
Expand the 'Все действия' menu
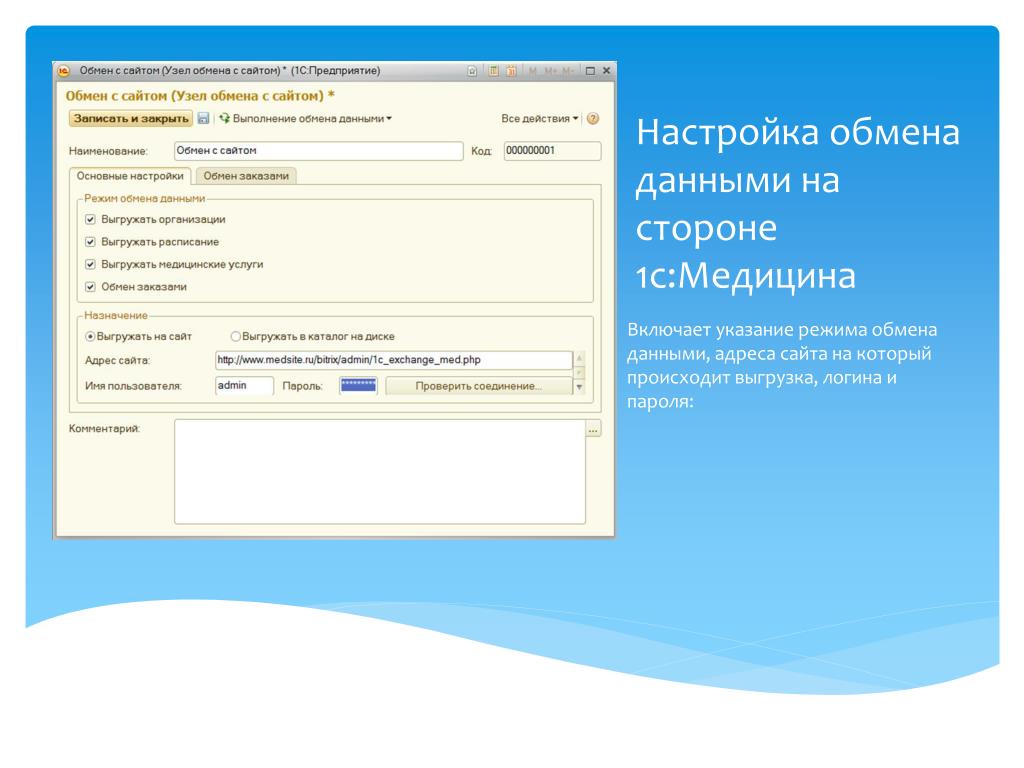tap(539, 119)
